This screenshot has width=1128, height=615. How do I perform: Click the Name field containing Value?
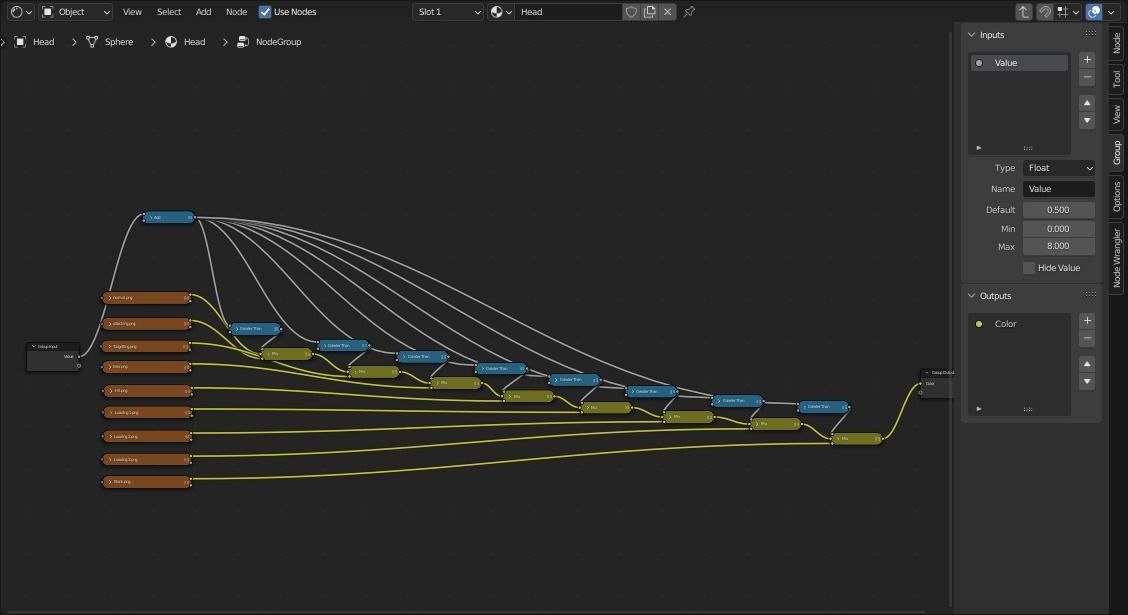tap(1059, 188)
